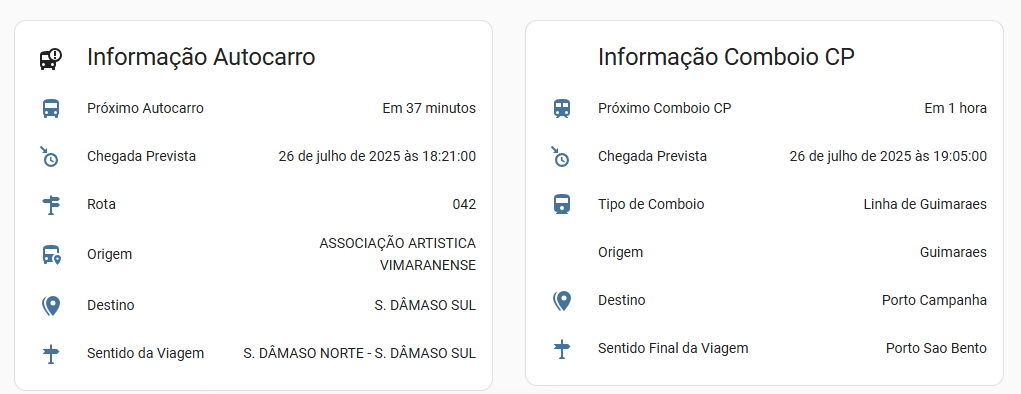The height and width of the screenshot is (394, 1021).
Task: Select the S. DÂMASO SUL destination value
Action: click(x=425, y=305)
